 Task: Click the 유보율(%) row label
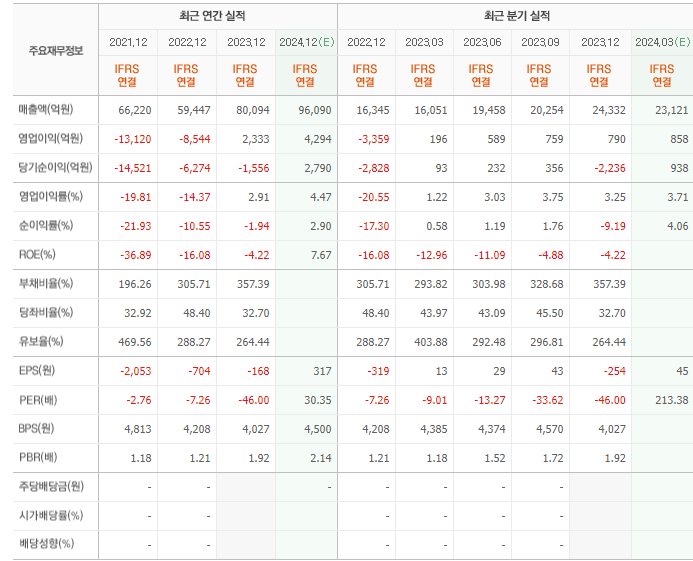(x=41, y=341)
